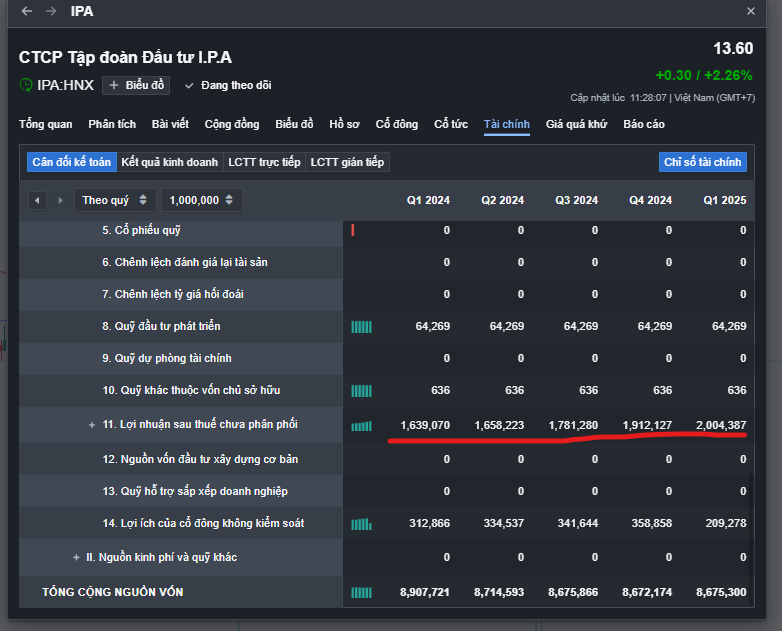Show the LCTT trực tiếp statement
The image size is (782, 631).
pyautogui.click(x=264, y=162)
